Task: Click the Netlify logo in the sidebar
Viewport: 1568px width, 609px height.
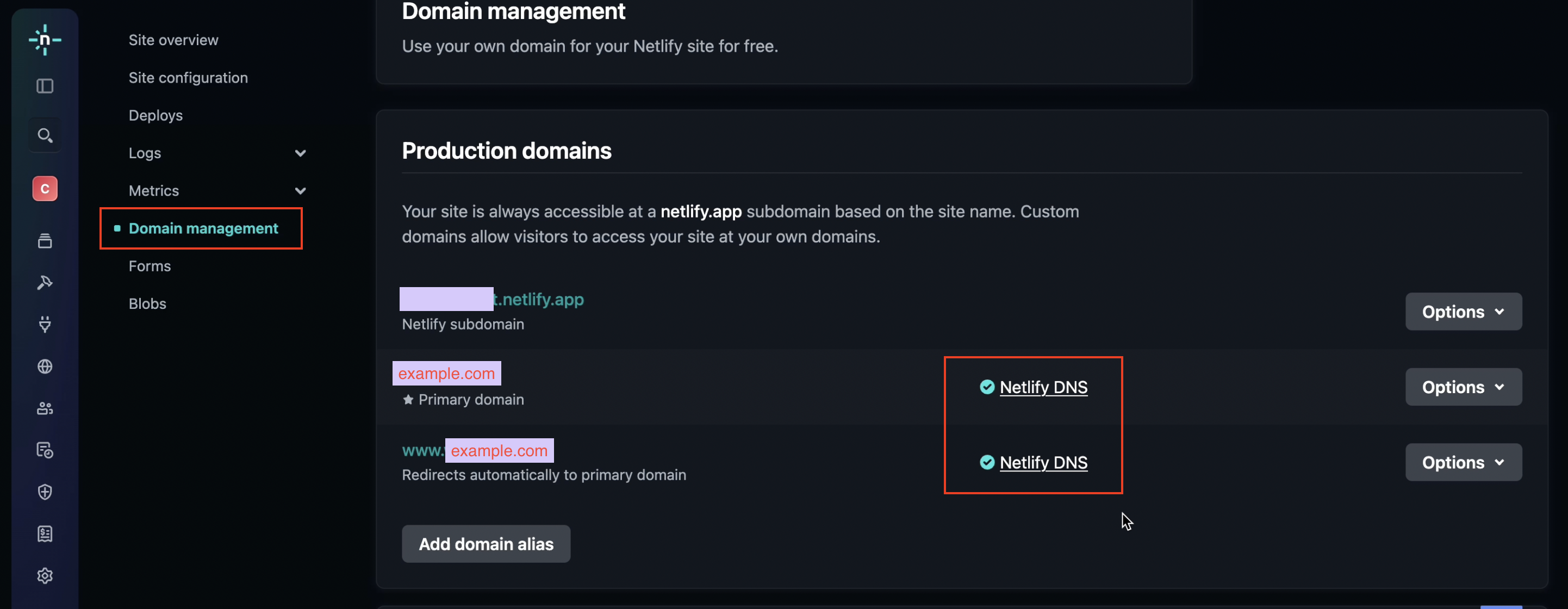Action: [45, 40]
